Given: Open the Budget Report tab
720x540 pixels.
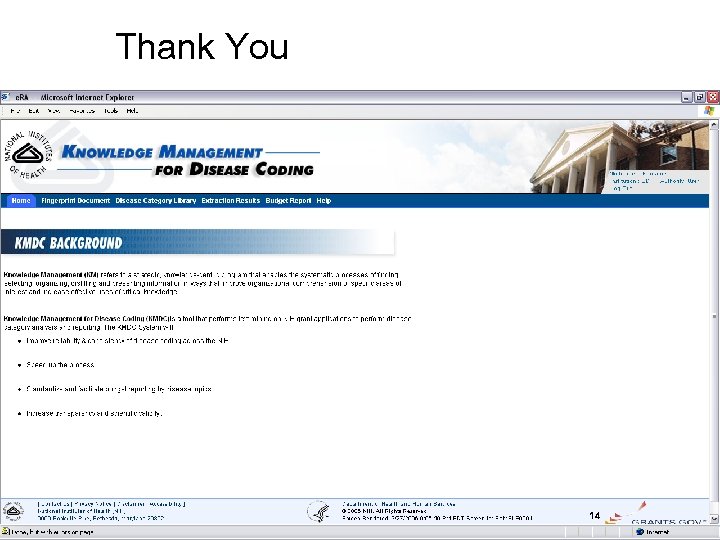Looking at the screenshot, I should [x=288, y=201].
